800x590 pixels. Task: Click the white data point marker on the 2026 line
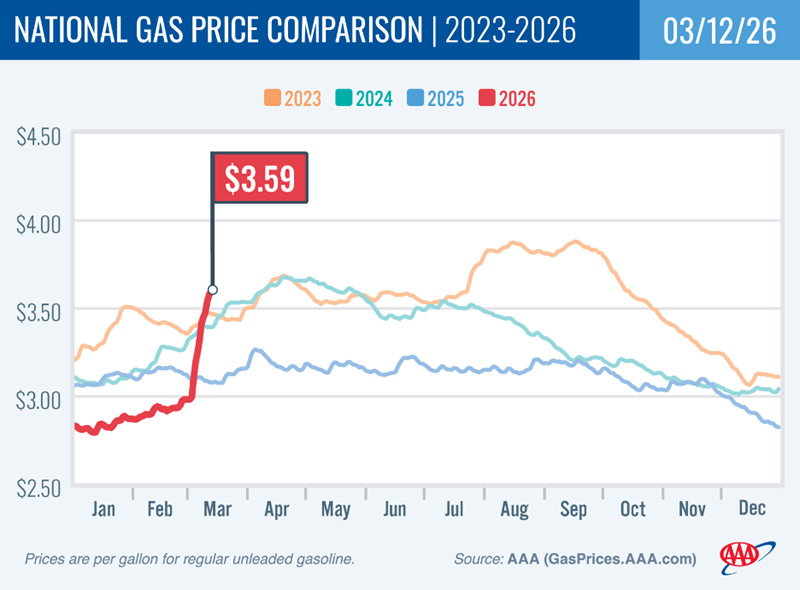212,290
